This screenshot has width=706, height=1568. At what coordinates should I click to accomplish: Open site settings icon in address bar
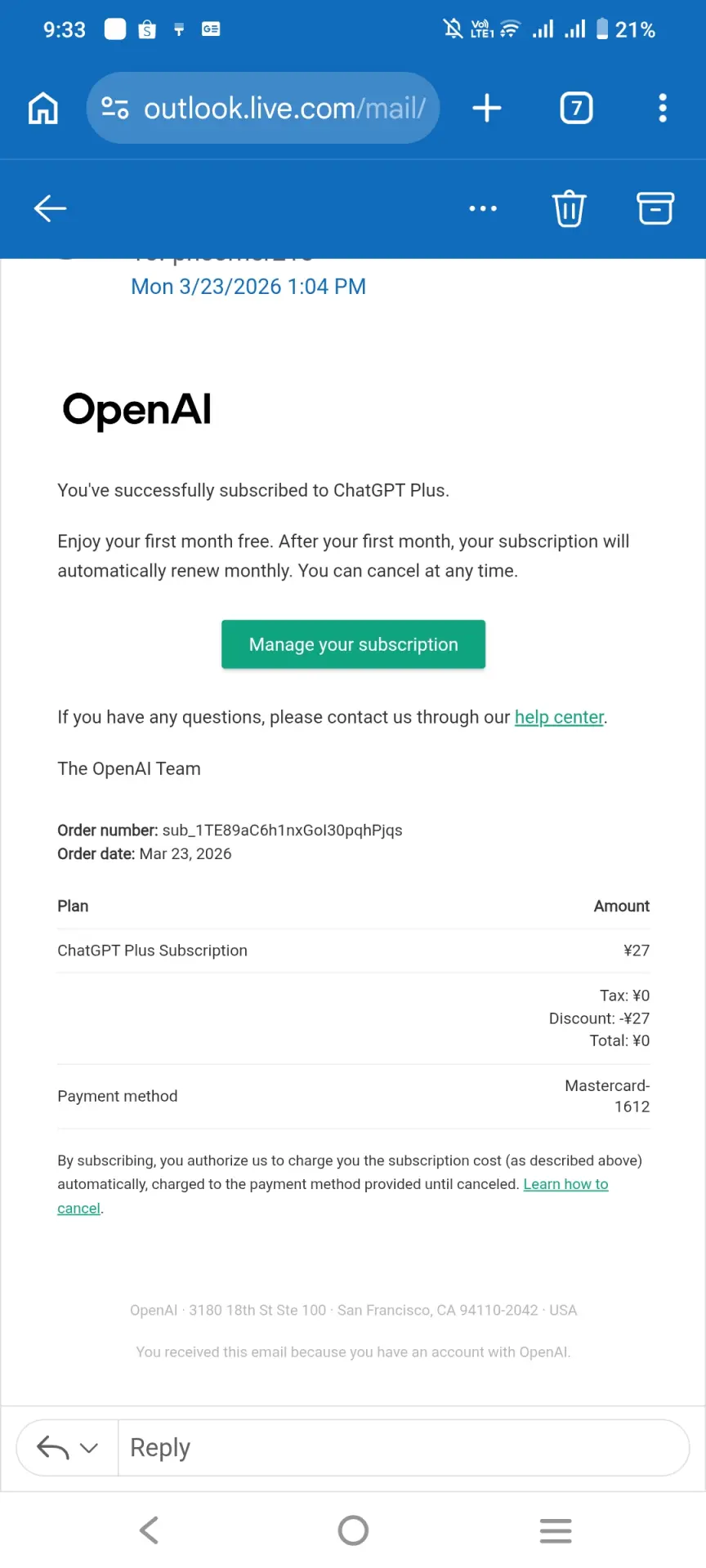pos(115,108)
